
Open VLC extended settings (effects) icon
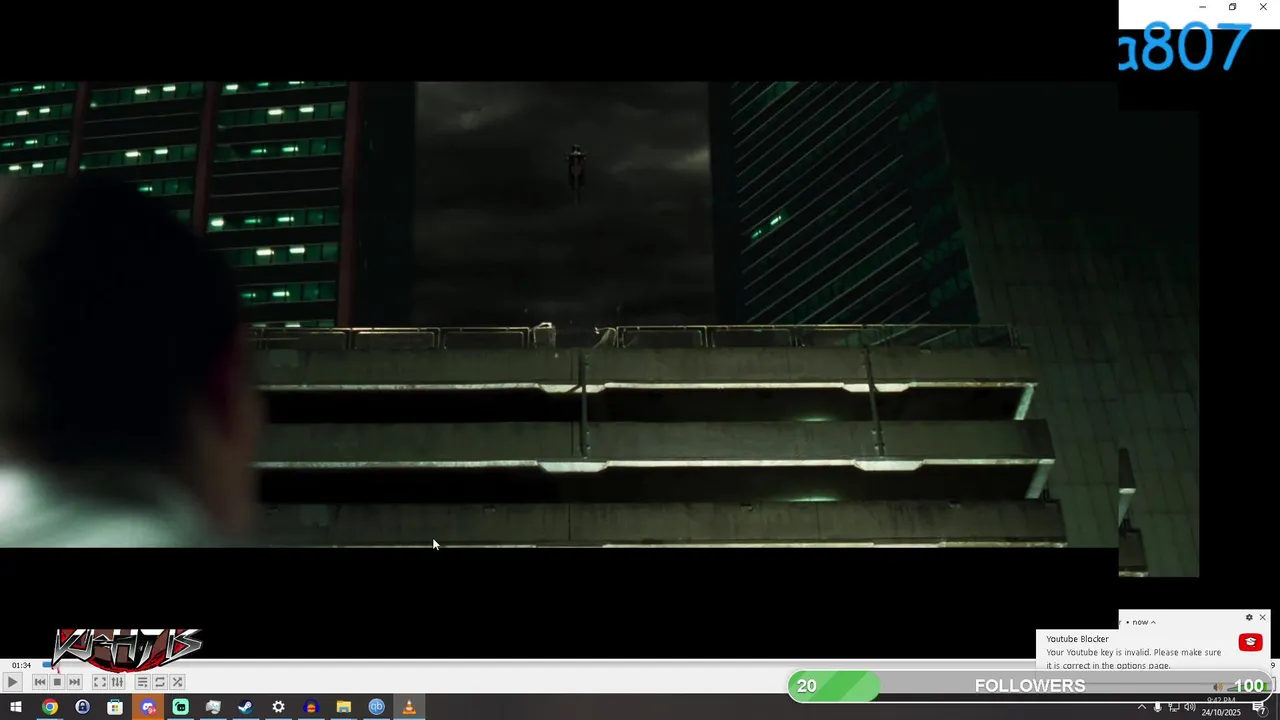point(117,682)
